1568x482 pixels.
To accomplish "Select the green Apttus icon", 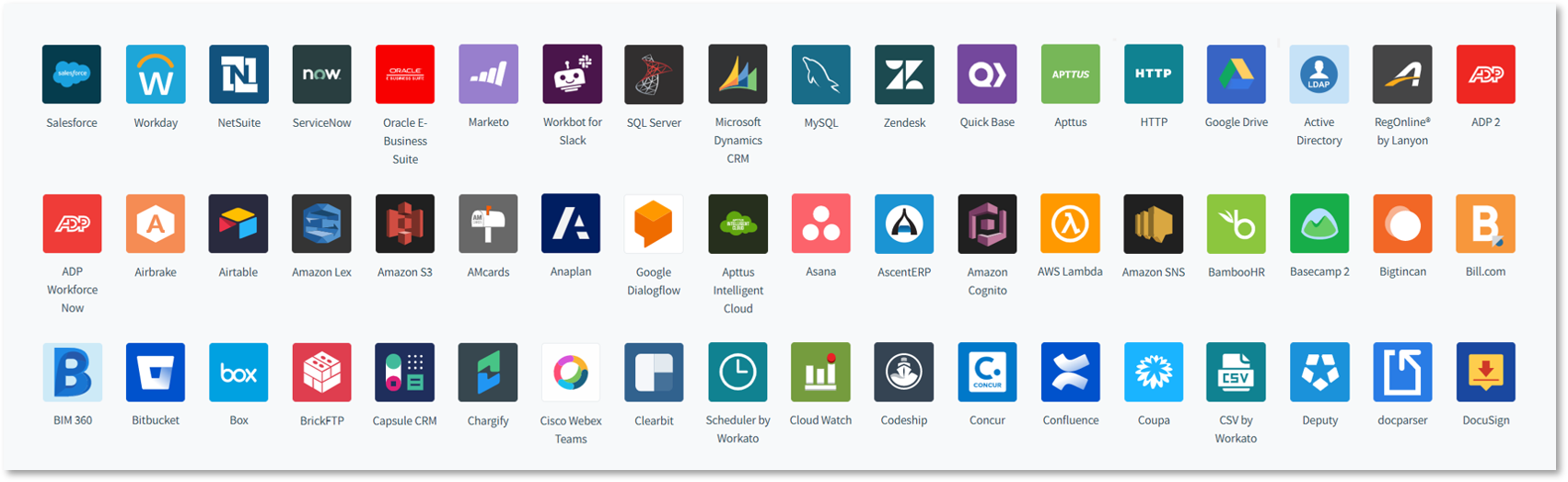I will coord(1071,75).
